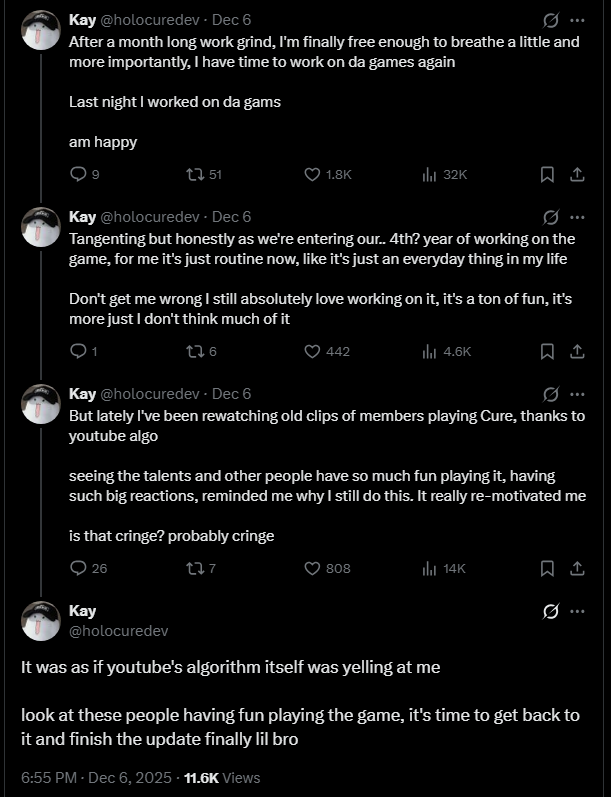Image resolution: width=611 pixels, height=797 pixels.
Task: Bookmark the first tweet
Action: pos(547,174)
